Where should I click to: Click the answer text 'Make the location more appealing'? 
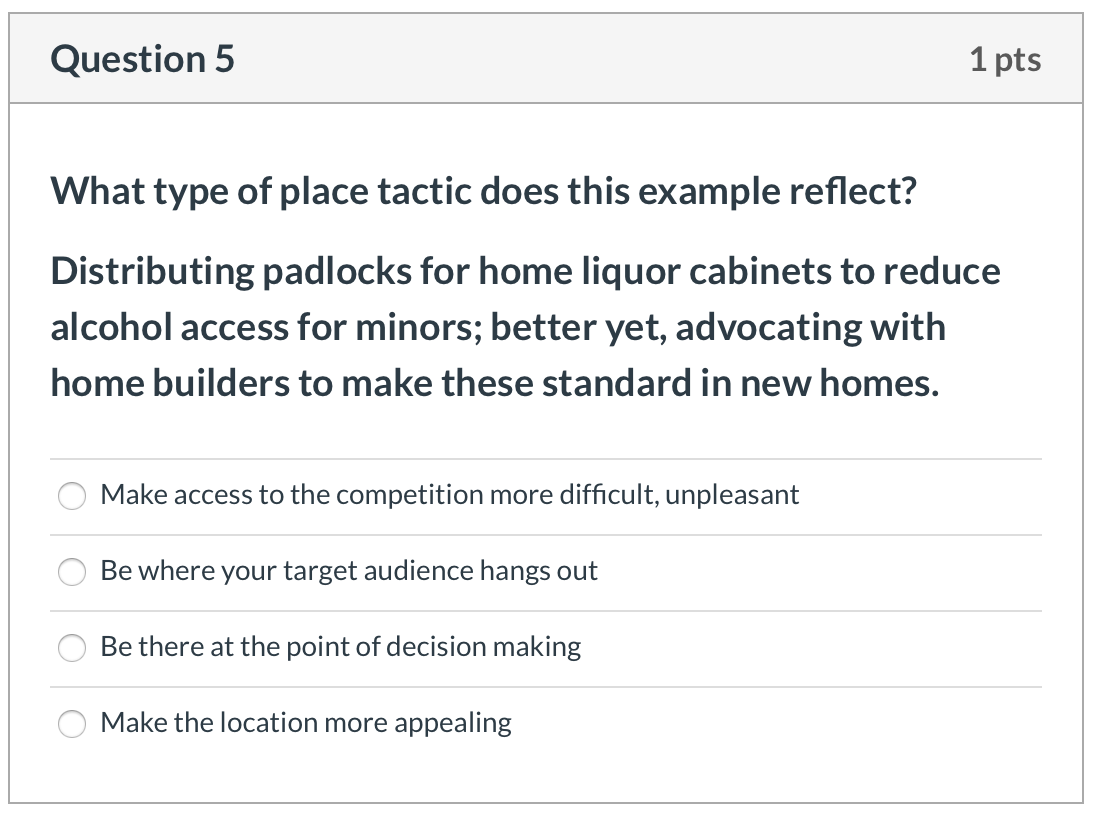tap(304, 722)
